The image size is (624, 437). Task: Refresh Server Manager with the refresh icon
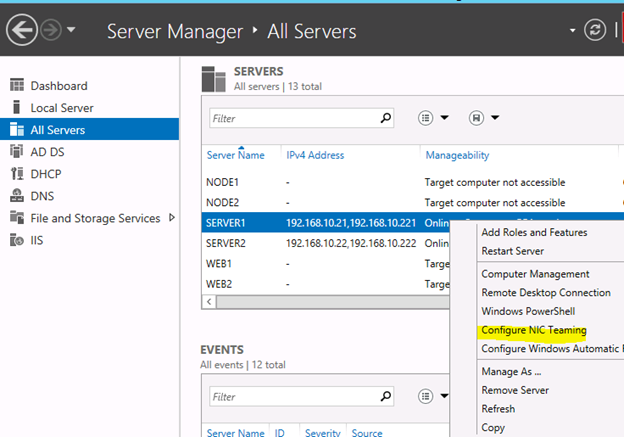[595, 30]
